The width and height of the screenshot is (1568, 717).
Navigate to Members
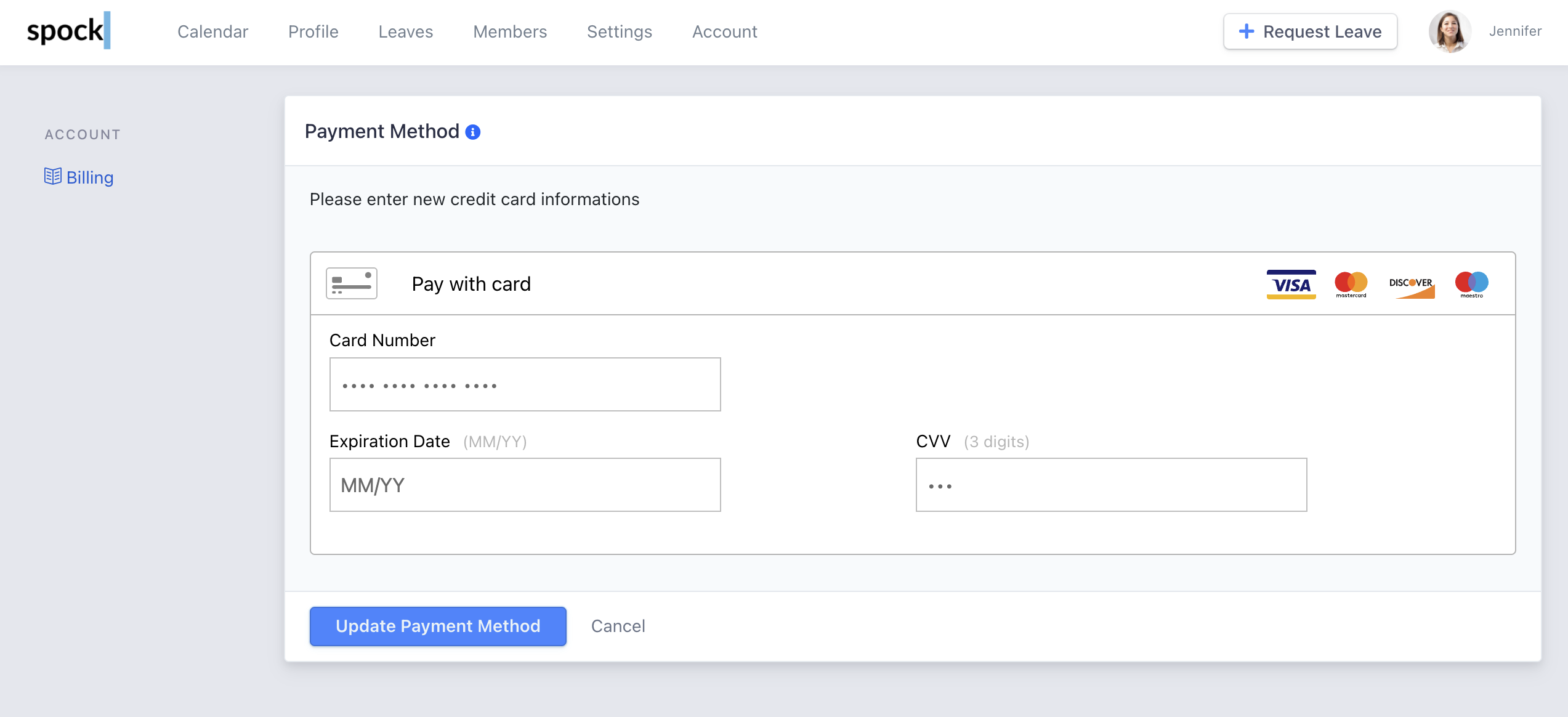point(509,31)
